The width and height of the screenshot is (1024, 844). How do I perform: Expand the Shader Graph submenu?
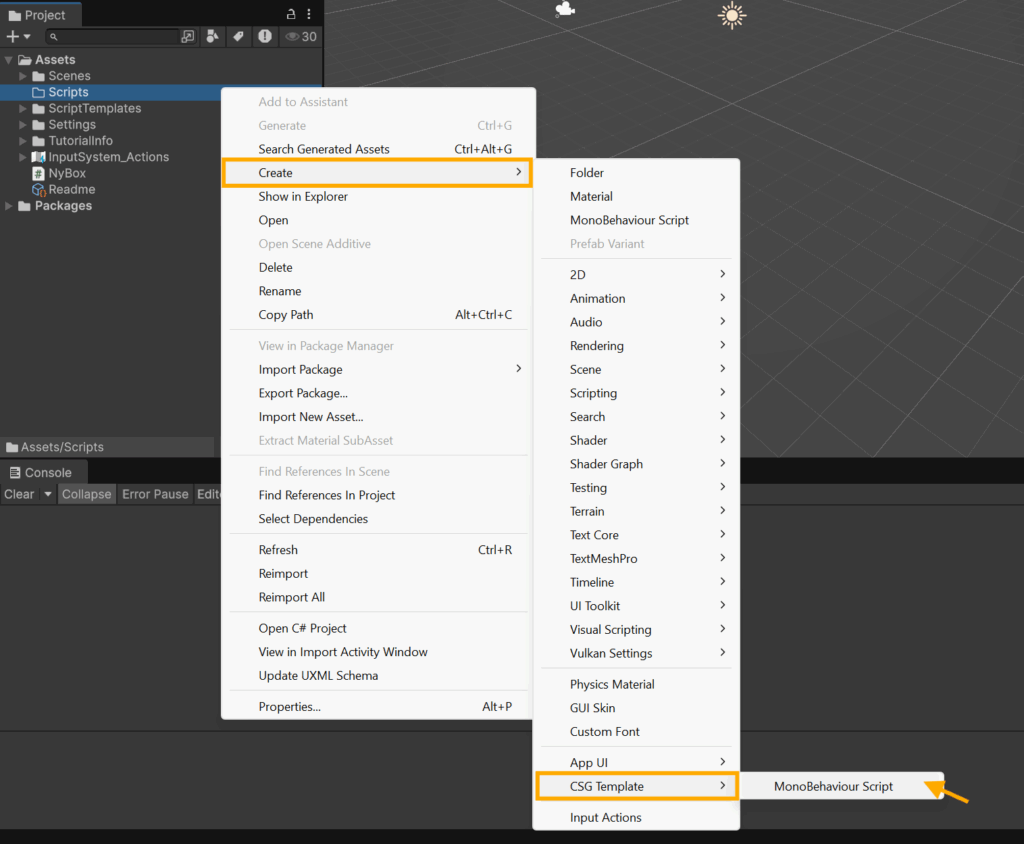click(x=637, y=464)
